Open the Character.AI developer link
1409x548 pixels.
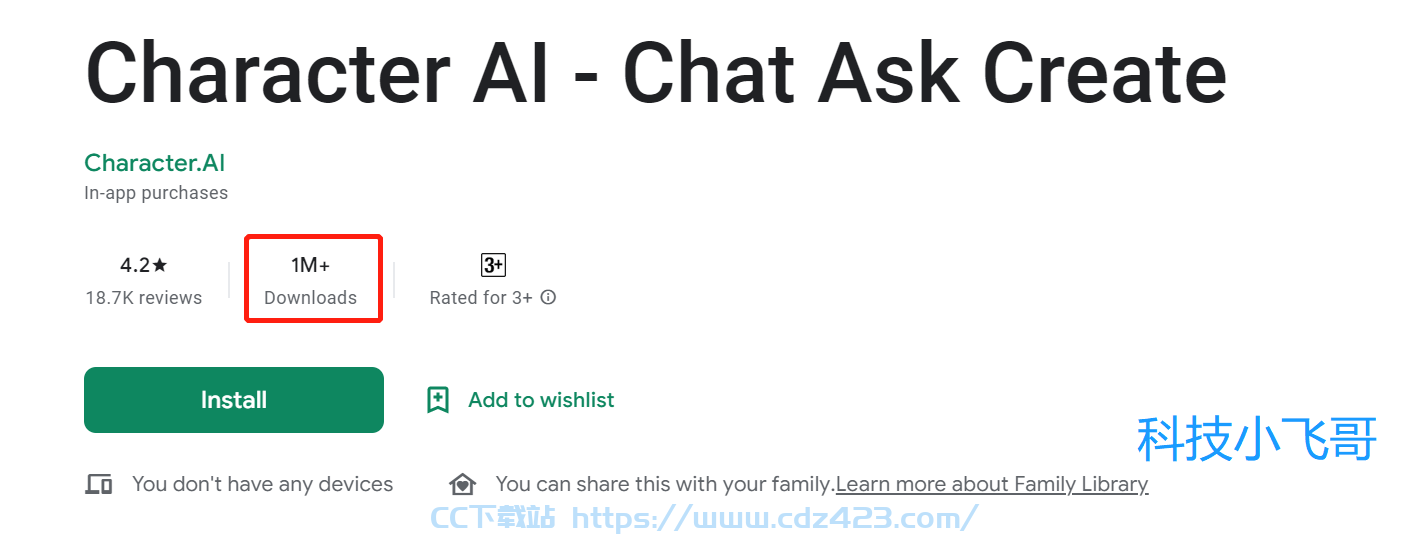point(155,162)
